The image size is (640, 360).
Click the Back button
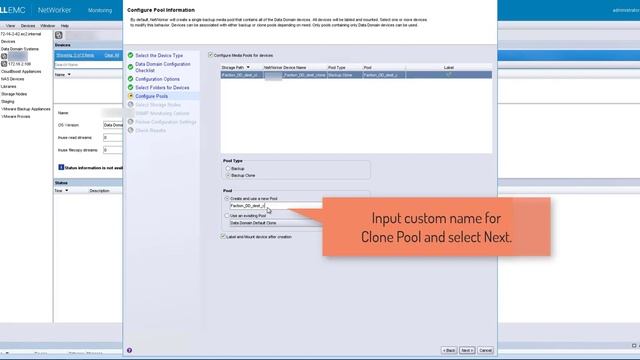[449, 350]
